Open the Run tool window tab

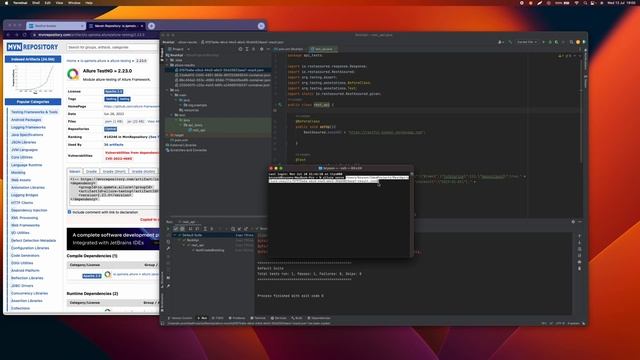click(x=202, y=318)
